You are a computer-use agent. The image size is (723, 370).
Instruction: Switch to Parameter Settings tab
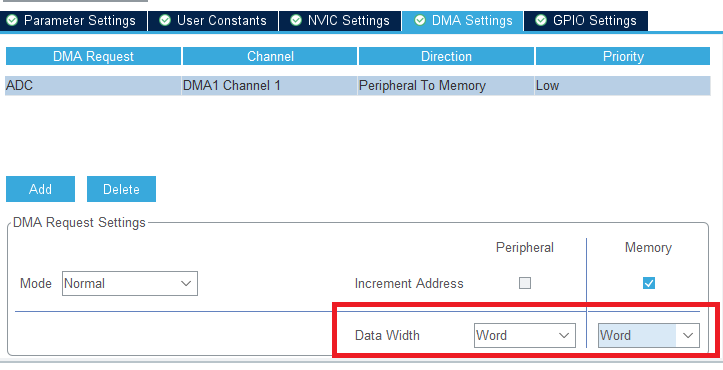point(74,21)
